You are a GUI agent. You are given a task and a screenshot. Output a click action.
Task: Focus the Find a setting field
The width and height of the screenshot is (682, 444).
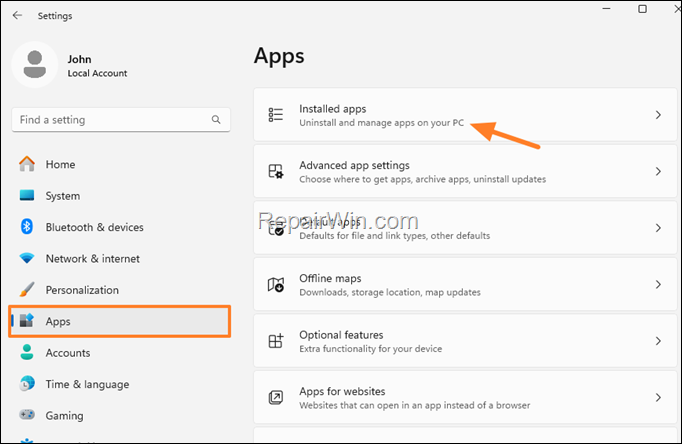(121, 120)
